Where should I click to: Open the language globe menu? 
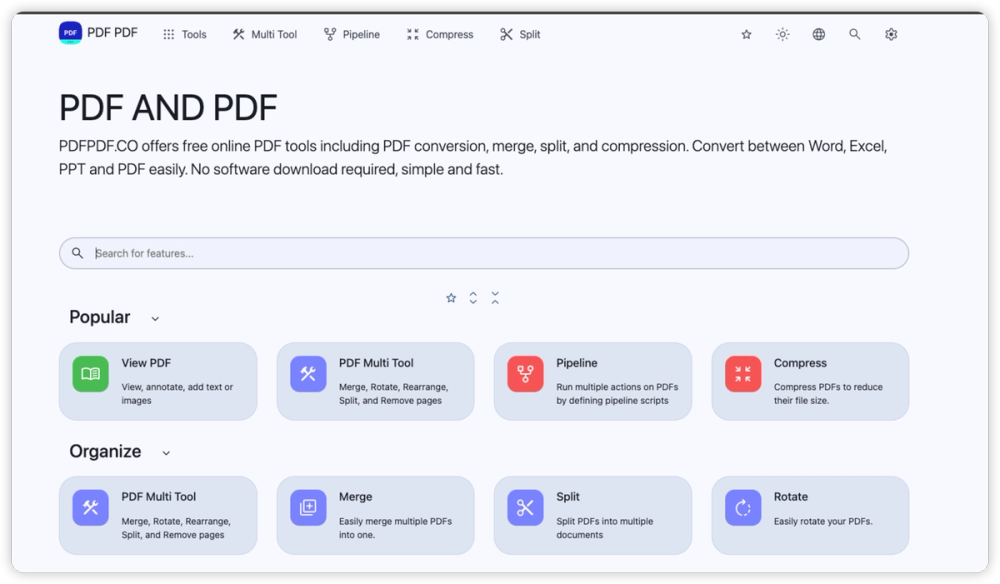819,34
